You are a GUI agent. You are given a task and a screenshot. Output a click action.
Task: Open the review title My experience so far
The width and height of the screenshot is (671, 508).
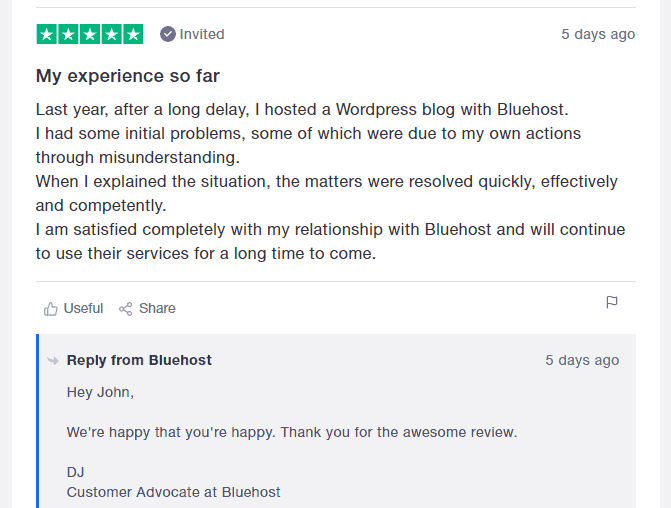click(128, 76)
